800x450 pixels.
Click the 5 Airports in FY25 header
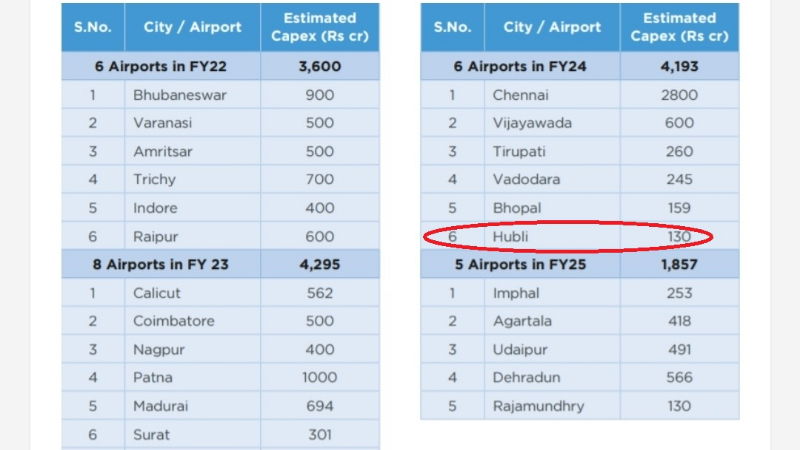[x=520, y=264]
